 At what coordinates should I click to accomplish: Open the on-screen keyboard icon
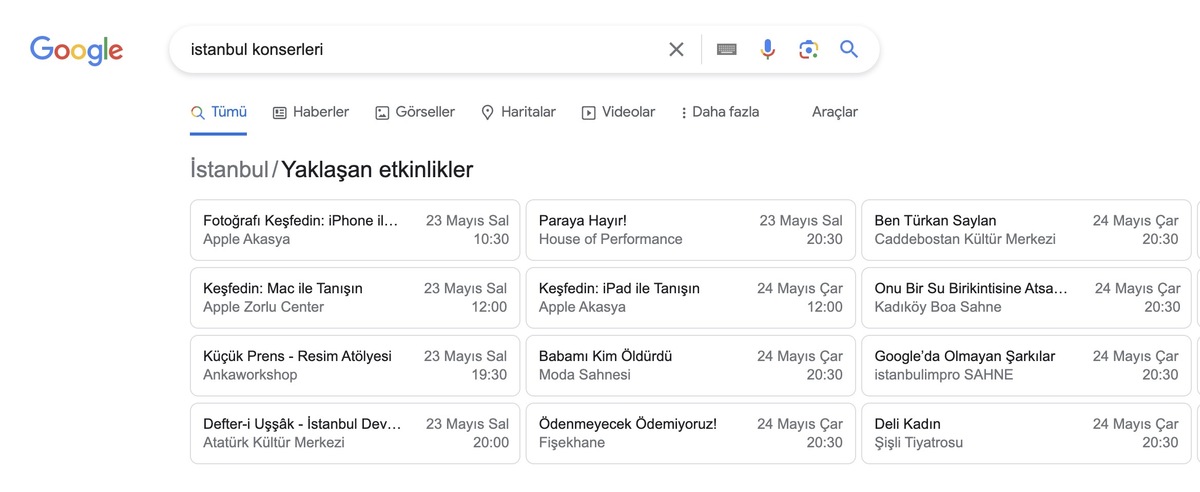point(727,49)
